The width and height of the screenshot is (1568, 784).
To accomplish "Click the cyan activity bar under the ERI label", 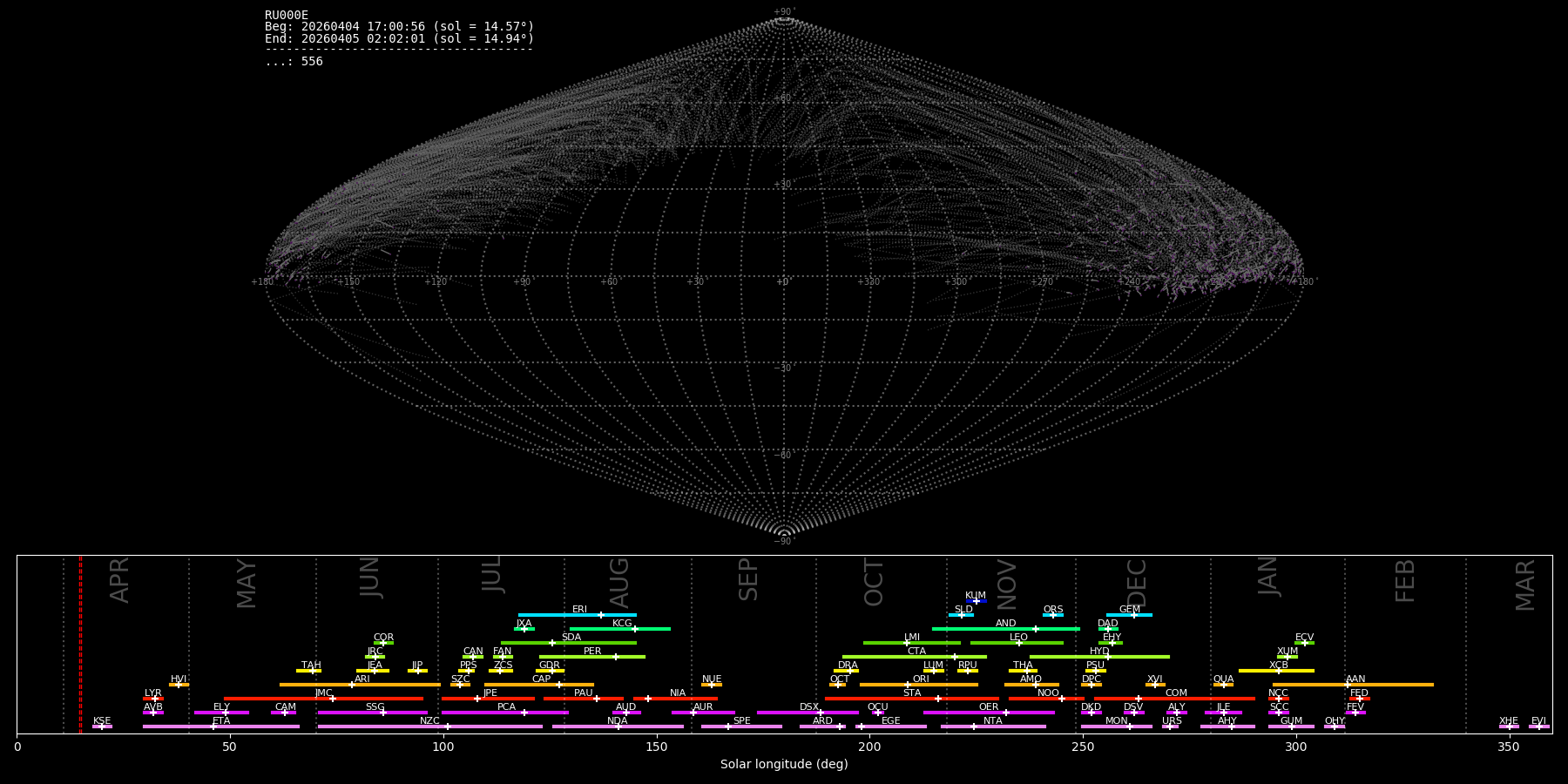I will click(578, 615).
